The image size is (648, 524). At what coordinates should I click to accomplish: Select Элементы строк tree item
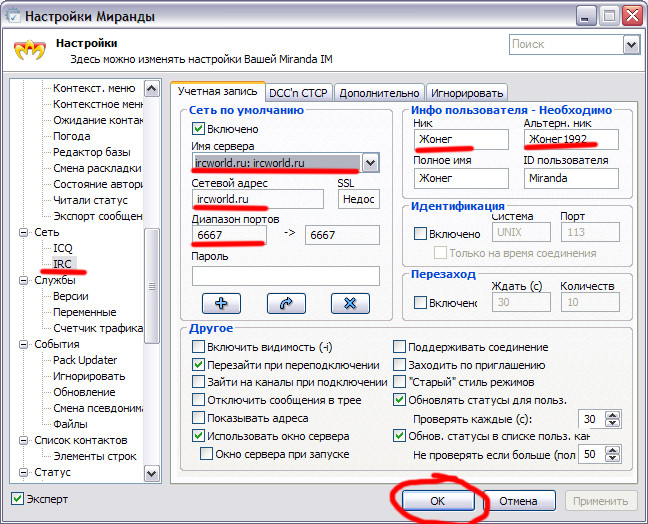click(95, 457)
